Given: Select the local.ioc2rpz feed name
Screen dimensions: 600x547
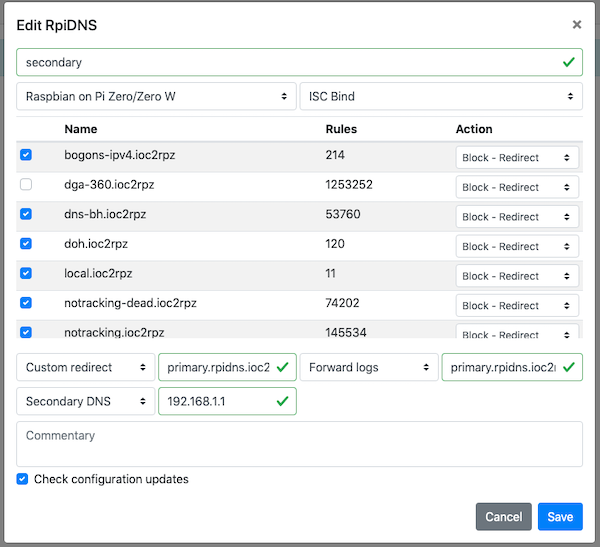Looking at the screenshot, I should (98, 273).
